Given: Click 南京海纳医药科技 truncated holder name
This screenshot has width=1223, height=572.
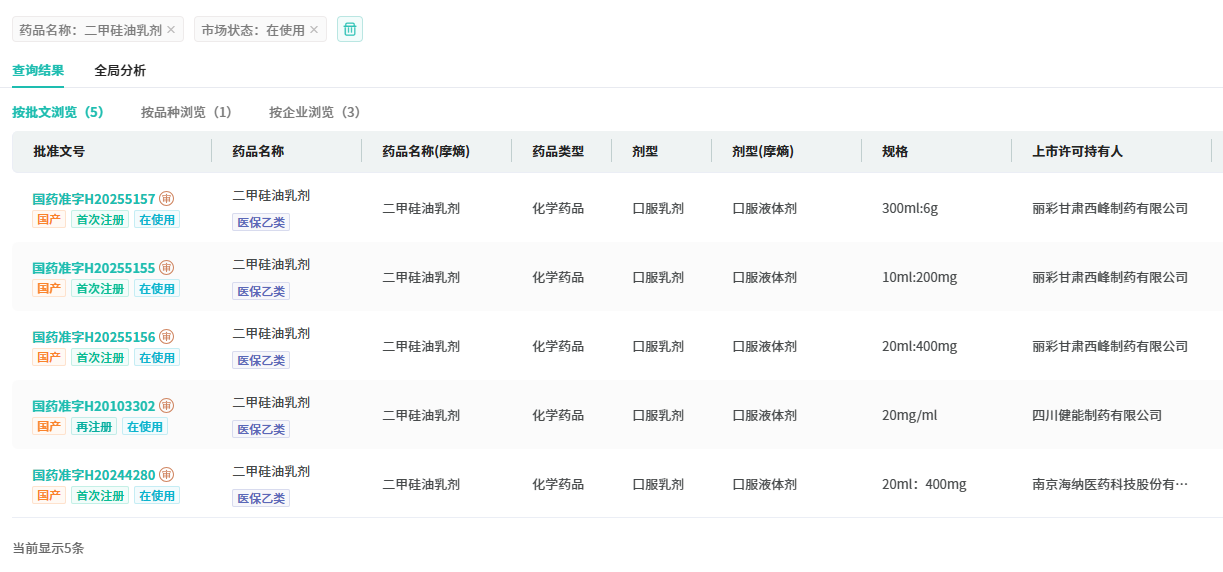Looking at the screenshot, I should (x=1110, y=485).
